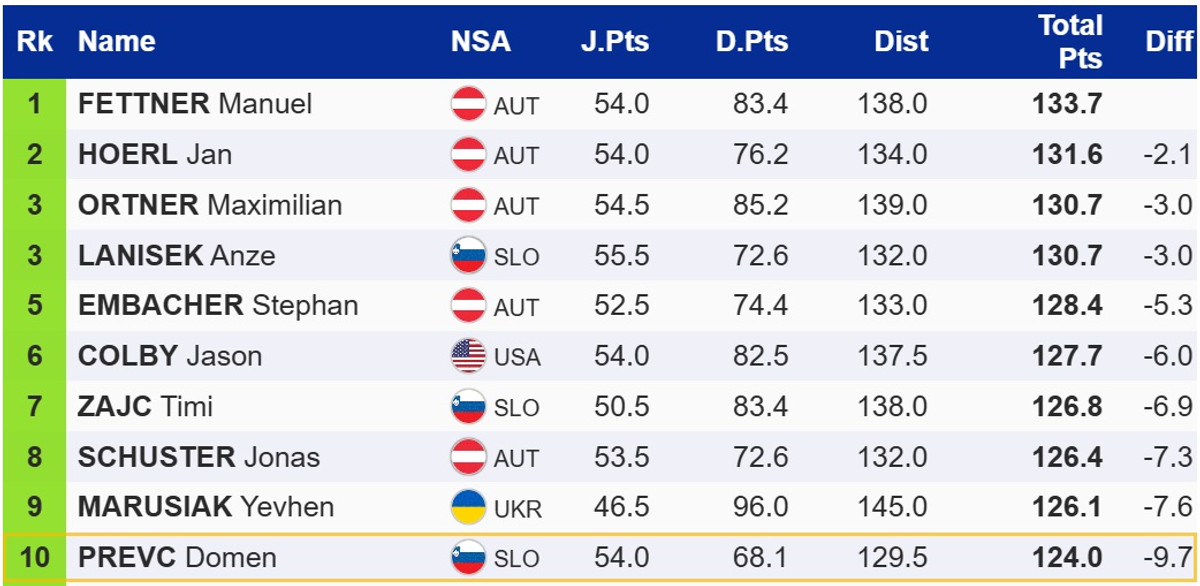
Task: Click the NSA column header
Action: [x=480, y=42]
